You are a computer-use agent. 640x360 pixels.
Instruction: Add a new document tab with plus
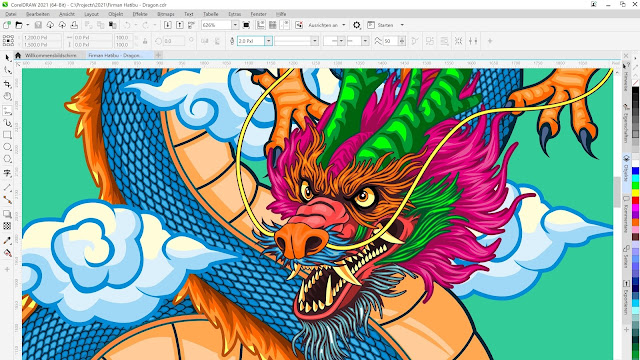[x=158, y=55]
